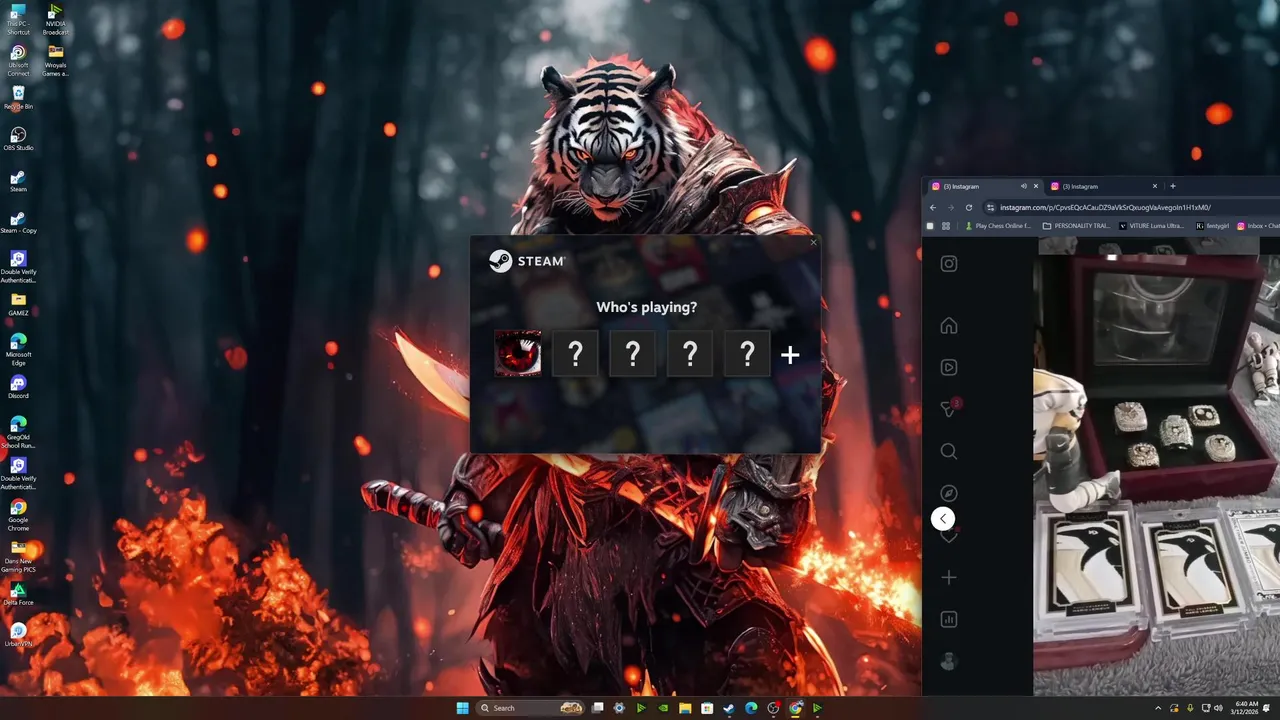Open Steam from the taskbar
Image resolution: width=1280 pixels, height=720 pixels.
coord(728,708)
